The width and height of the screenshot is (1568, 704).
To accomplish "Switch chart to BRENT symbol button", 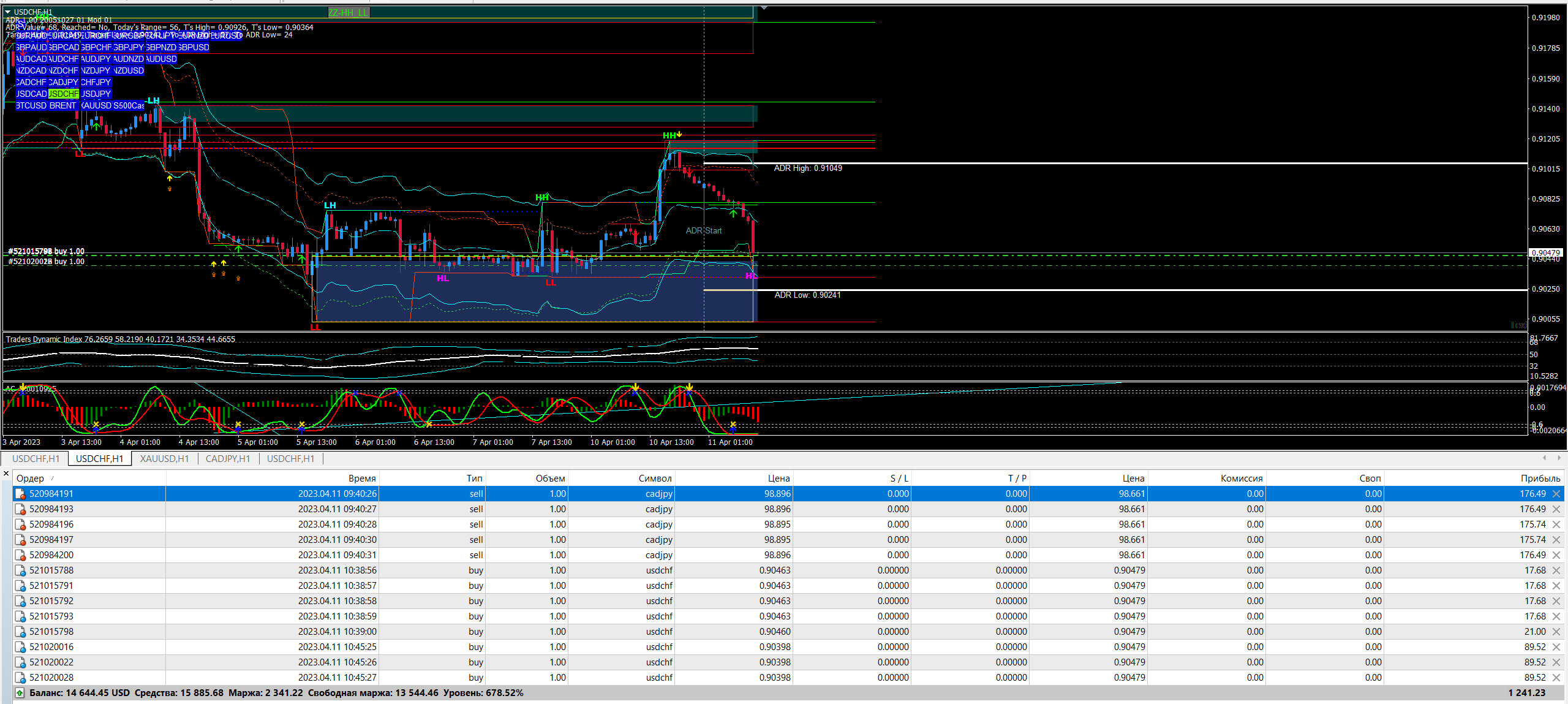I will tap(64, 105).
